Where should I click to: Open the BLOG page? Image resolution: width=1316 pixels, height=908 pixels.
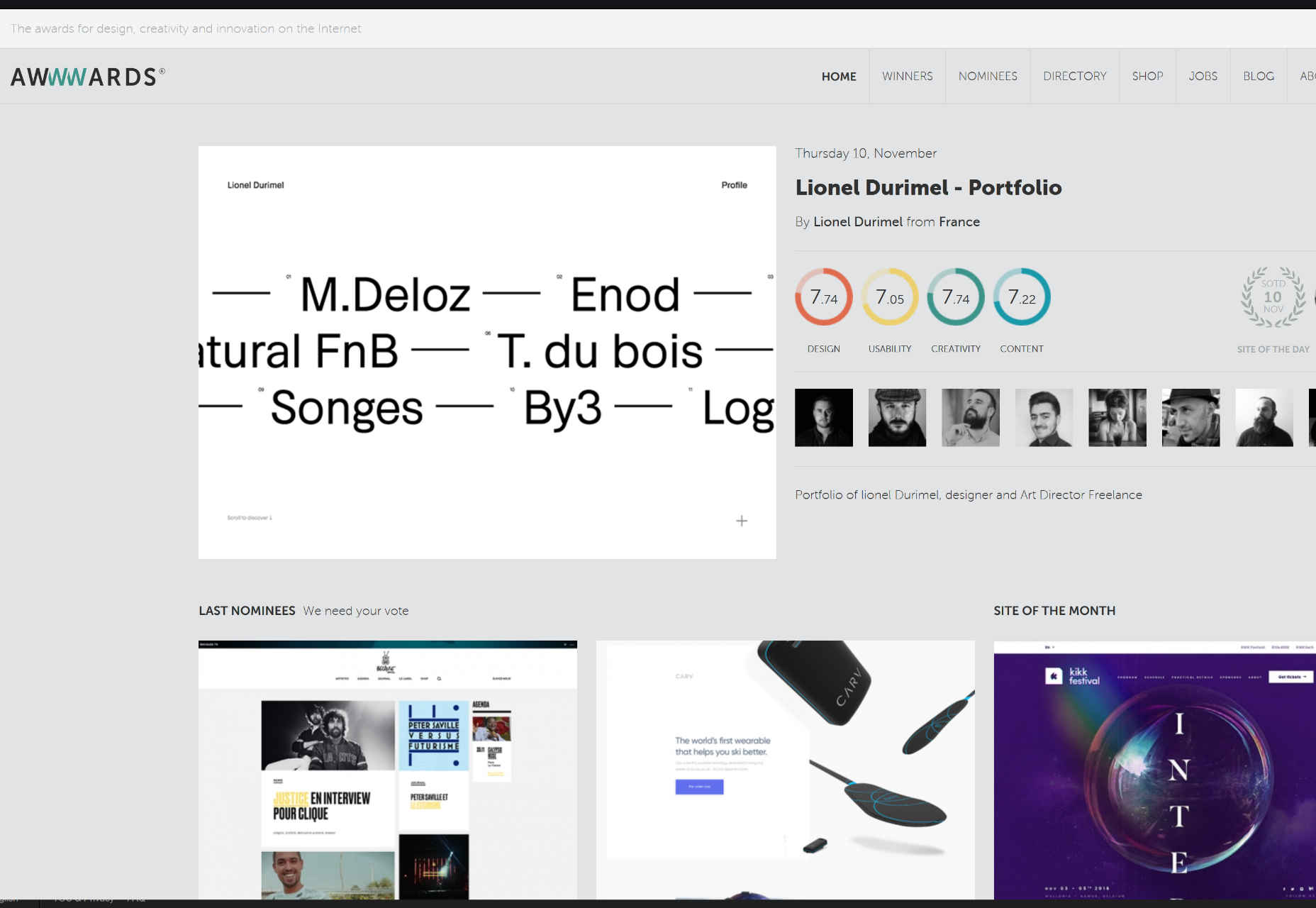(1259, 77)
